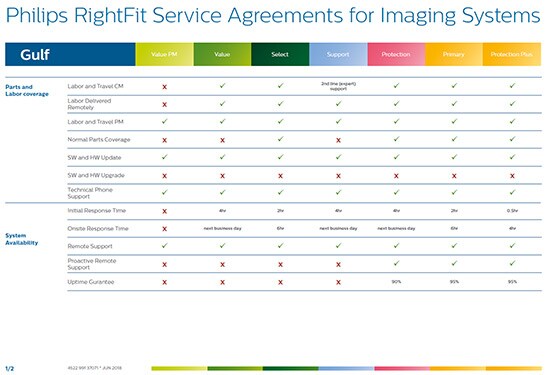Click the 0.5hr Initial Response Time cell
The width and height of the screenshot is (550, 375).
[x=512, y=211]
